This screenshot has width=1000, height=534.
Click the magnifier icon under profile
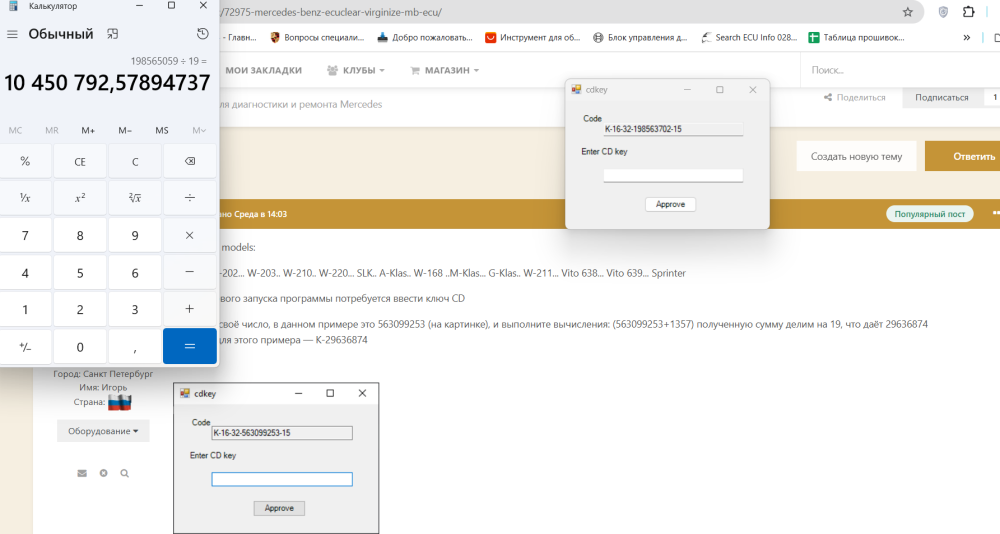[x=124, y=473]
